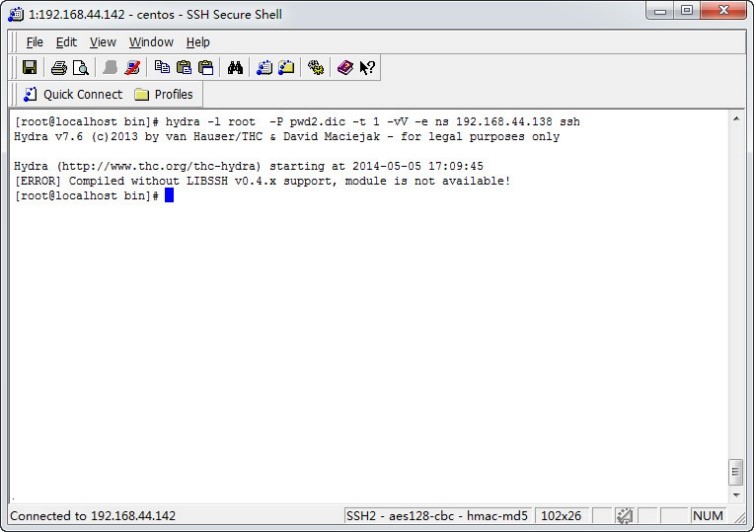Click the Print toolbar icon
Screen dimensions: 754x532
point(59,67)
